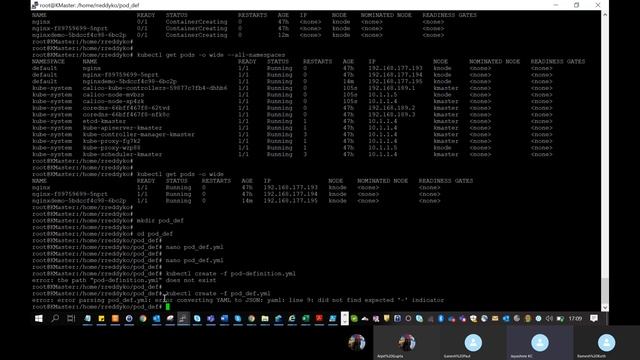Open the 17:09 taskbar clock

575,318
